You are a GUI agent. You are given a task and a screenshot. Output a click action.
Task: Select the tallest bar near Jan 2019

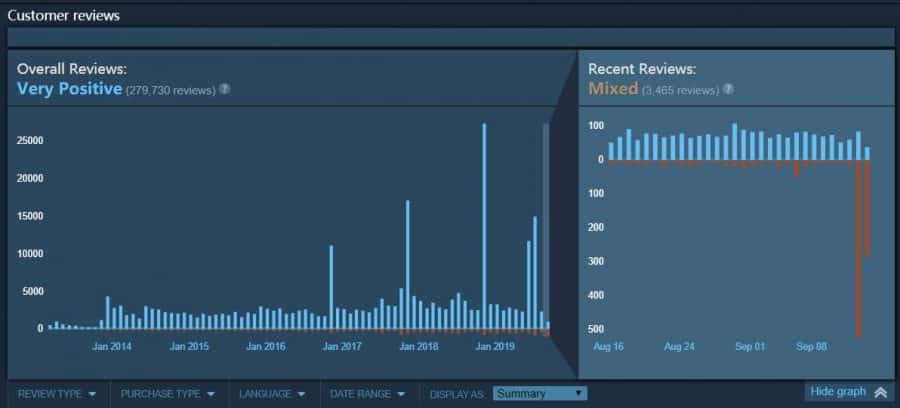pyautogui.click(x=484, y=226)
